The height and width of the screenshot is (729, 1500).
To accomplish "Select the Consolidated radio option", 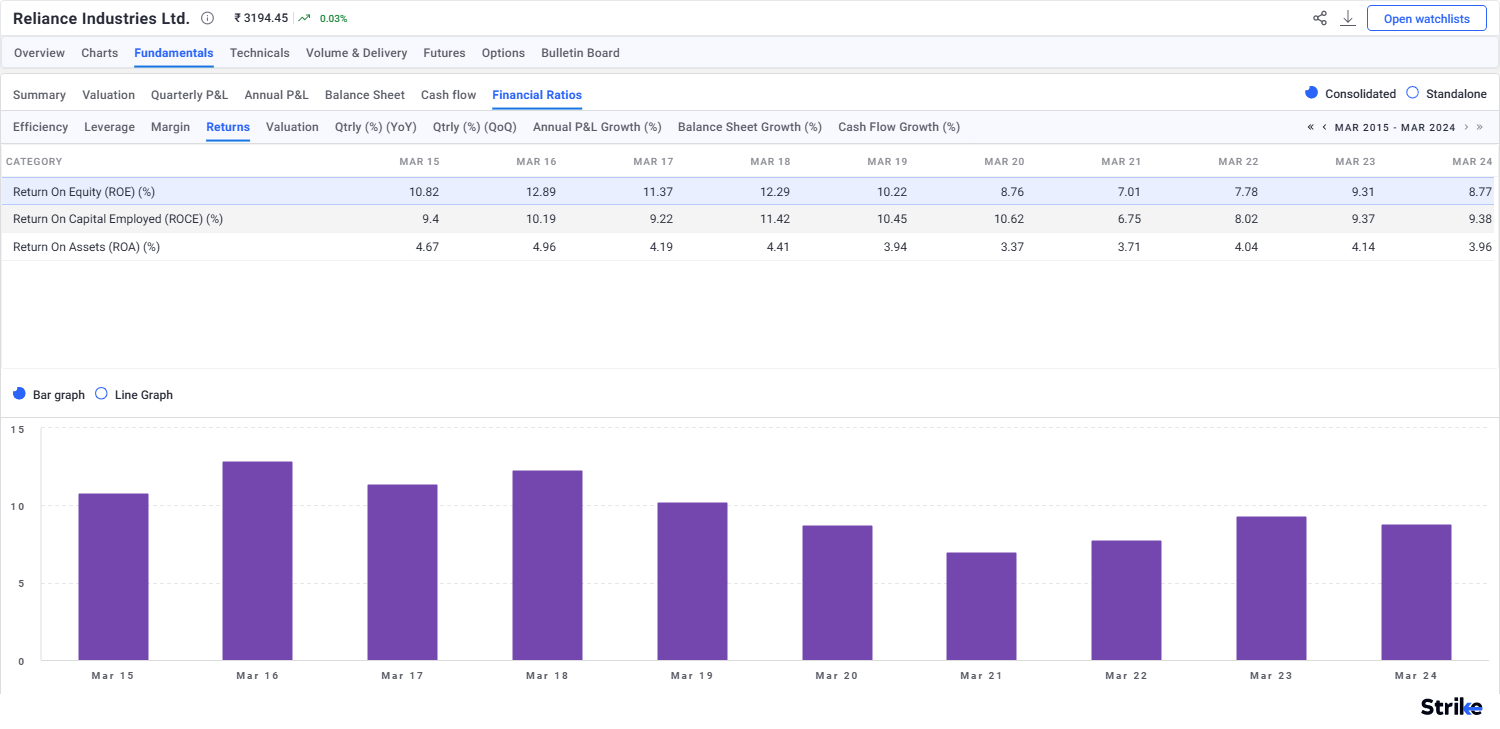I will click(x=1312, y=93).
